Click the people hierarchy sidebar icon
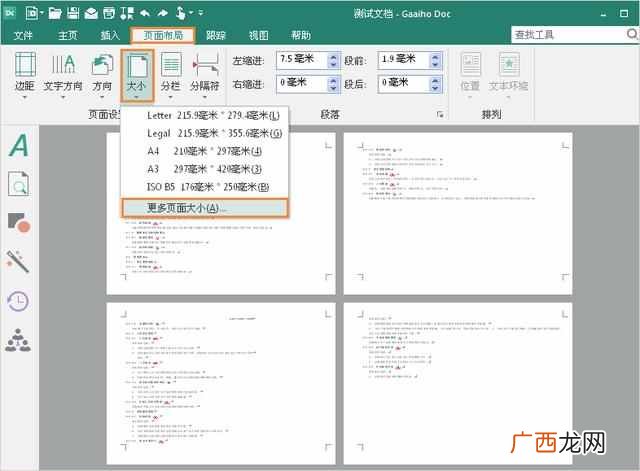 [18, 341]
